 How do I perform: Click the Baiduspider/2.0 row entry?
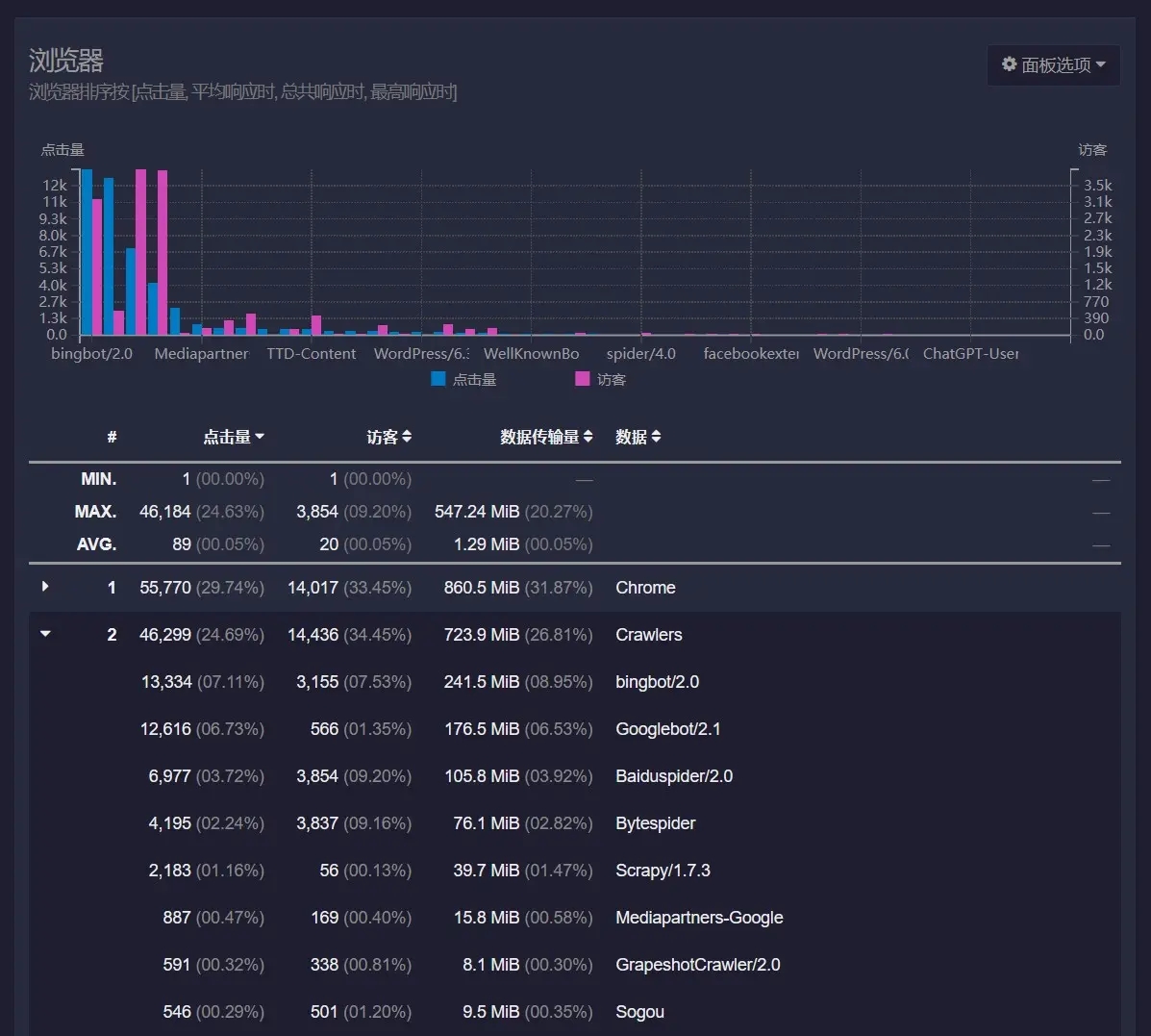(x=674, y=776)
